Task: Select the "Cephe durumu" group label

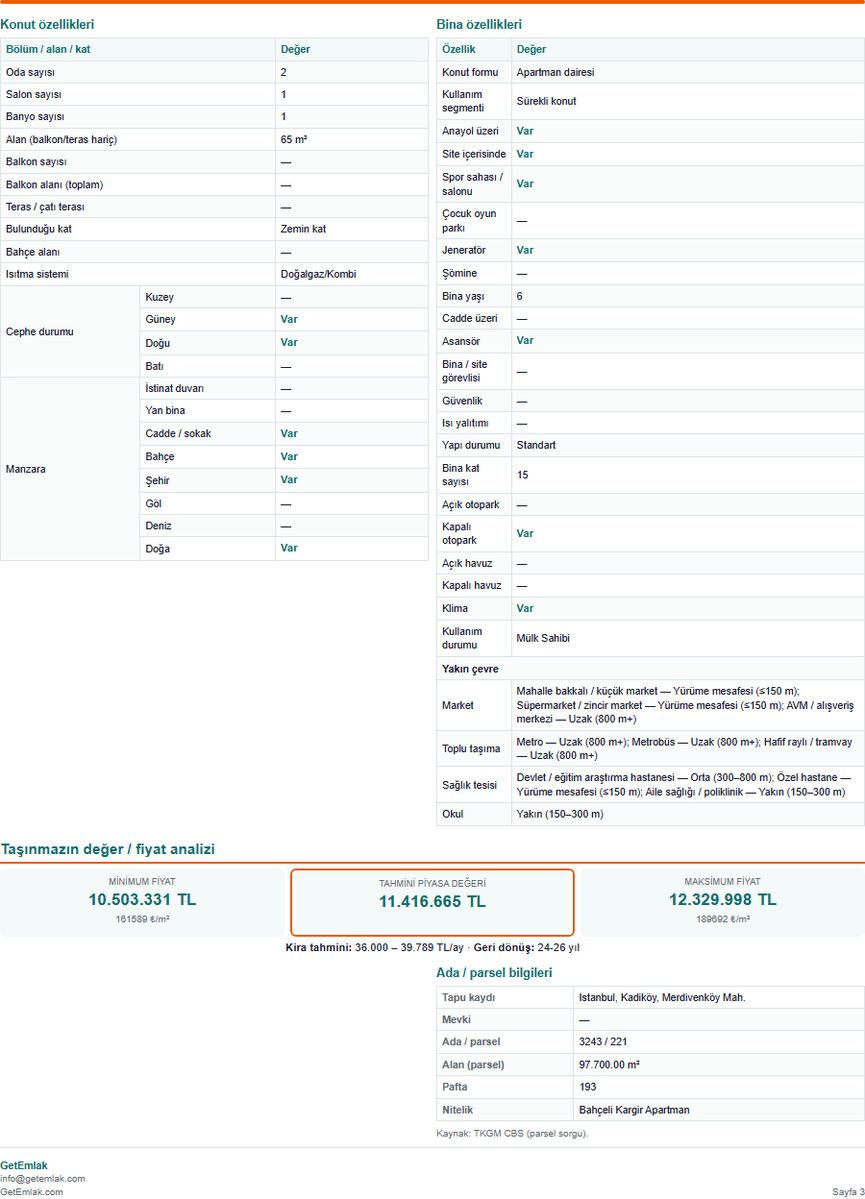Action: click(40, 331)
